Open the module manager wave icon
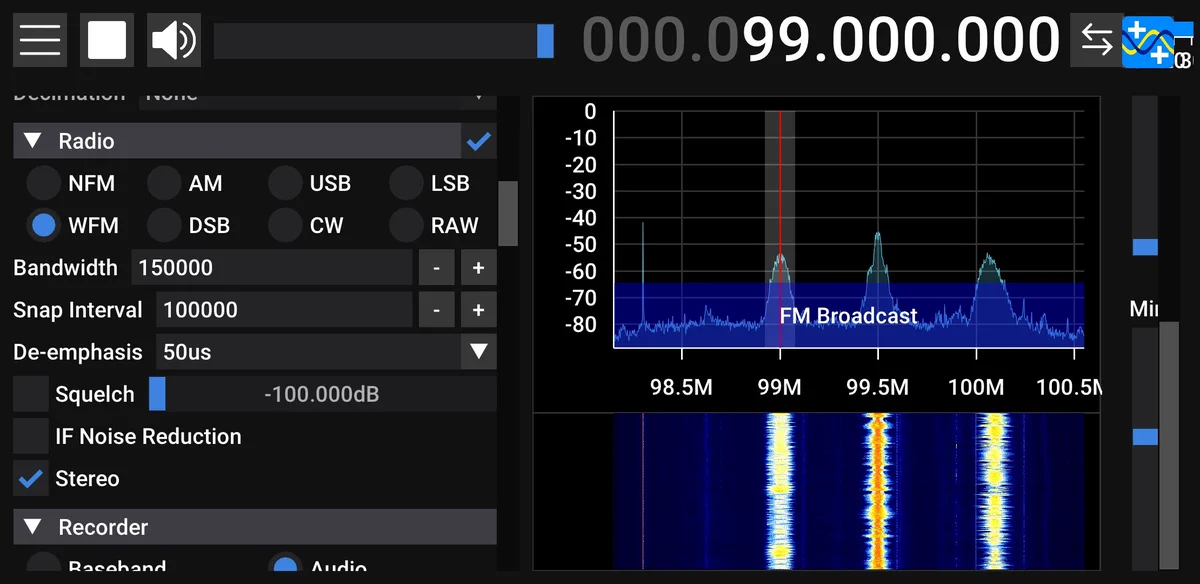1200x584 pixels. (1148, 43)
